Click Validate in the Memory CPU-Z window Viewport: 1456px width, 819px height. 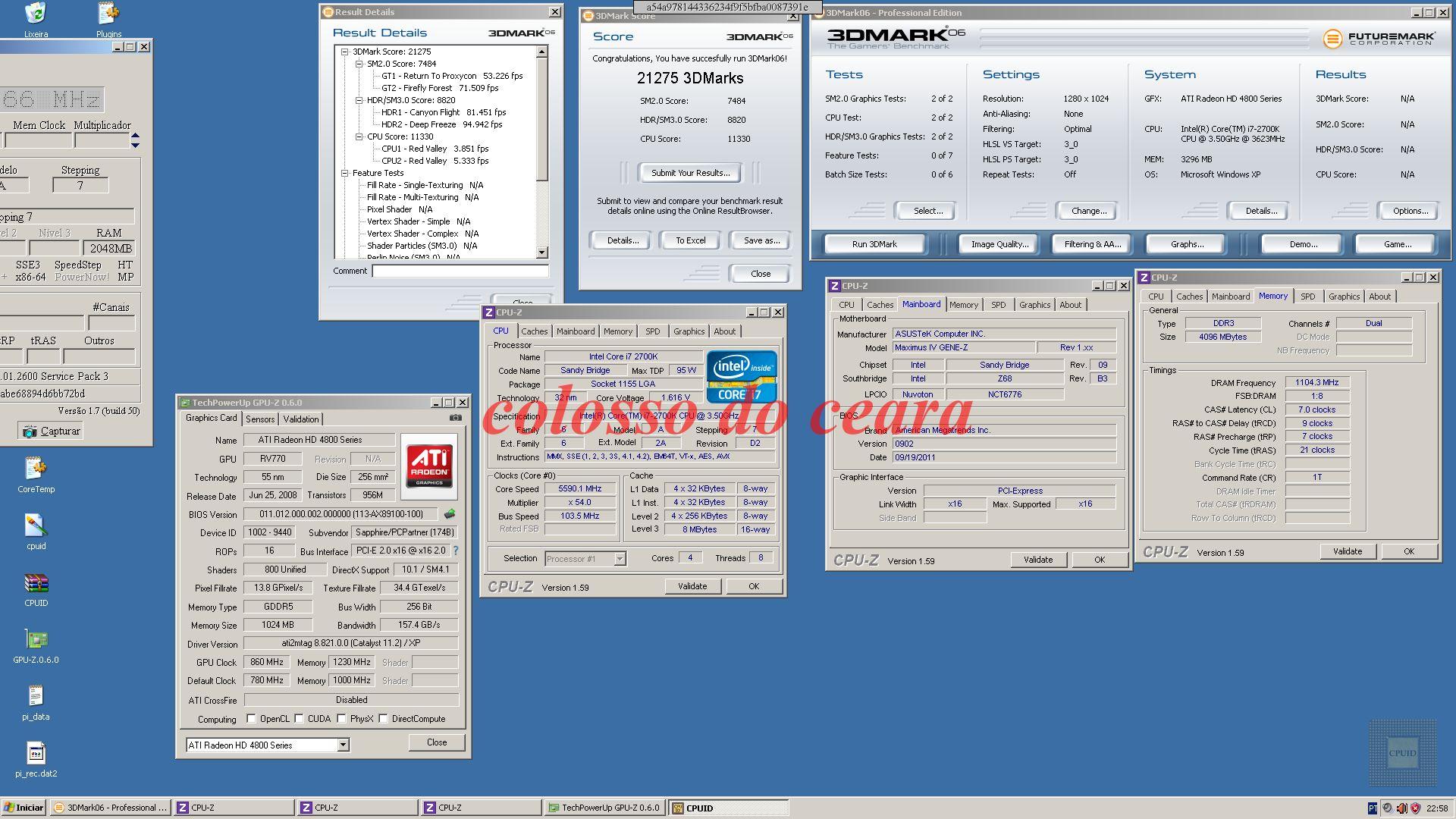point(1347,551)
